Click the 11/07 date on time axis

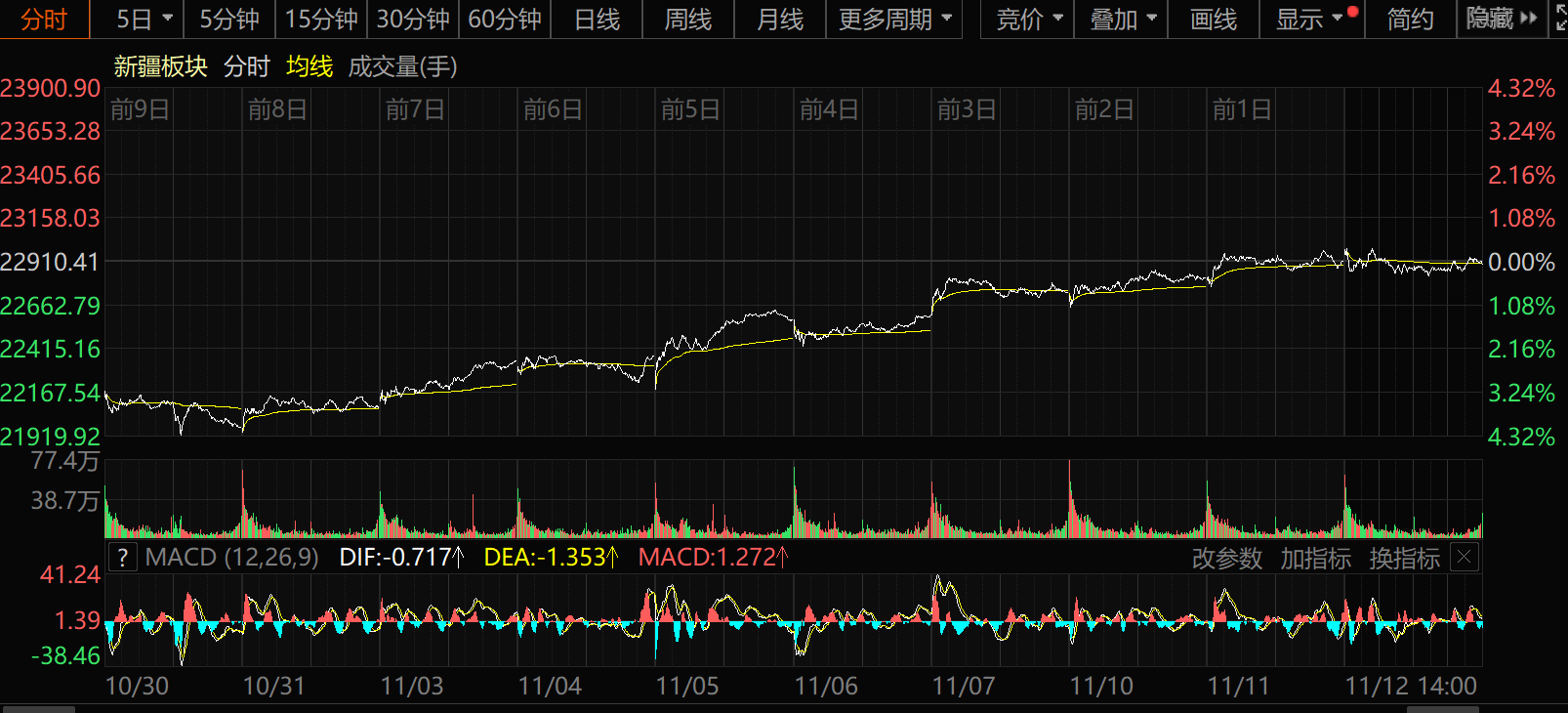click(x=964, y=686)
